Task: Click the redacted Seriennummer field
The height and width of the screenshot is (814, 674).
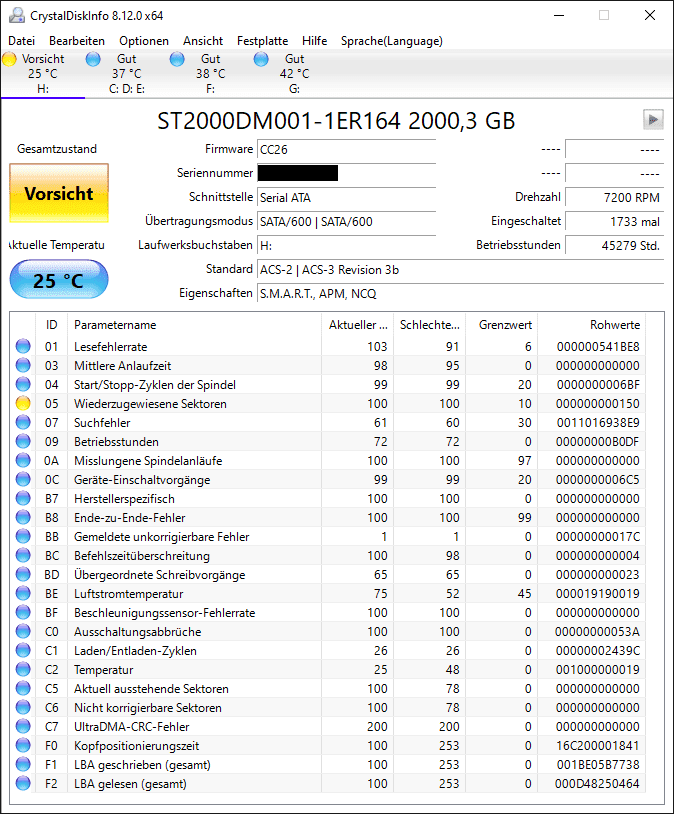Action: point(346,173)
